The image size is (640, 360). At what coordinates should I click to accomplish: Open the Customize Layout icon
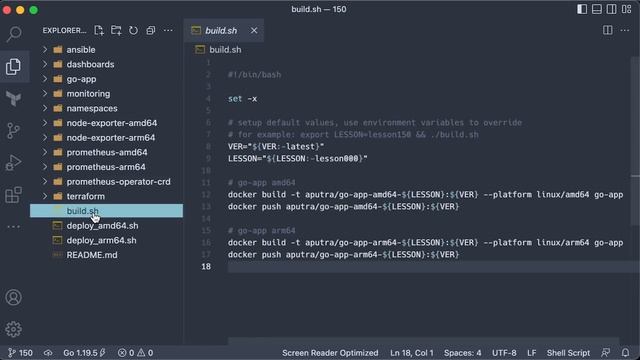pos(627,9)
